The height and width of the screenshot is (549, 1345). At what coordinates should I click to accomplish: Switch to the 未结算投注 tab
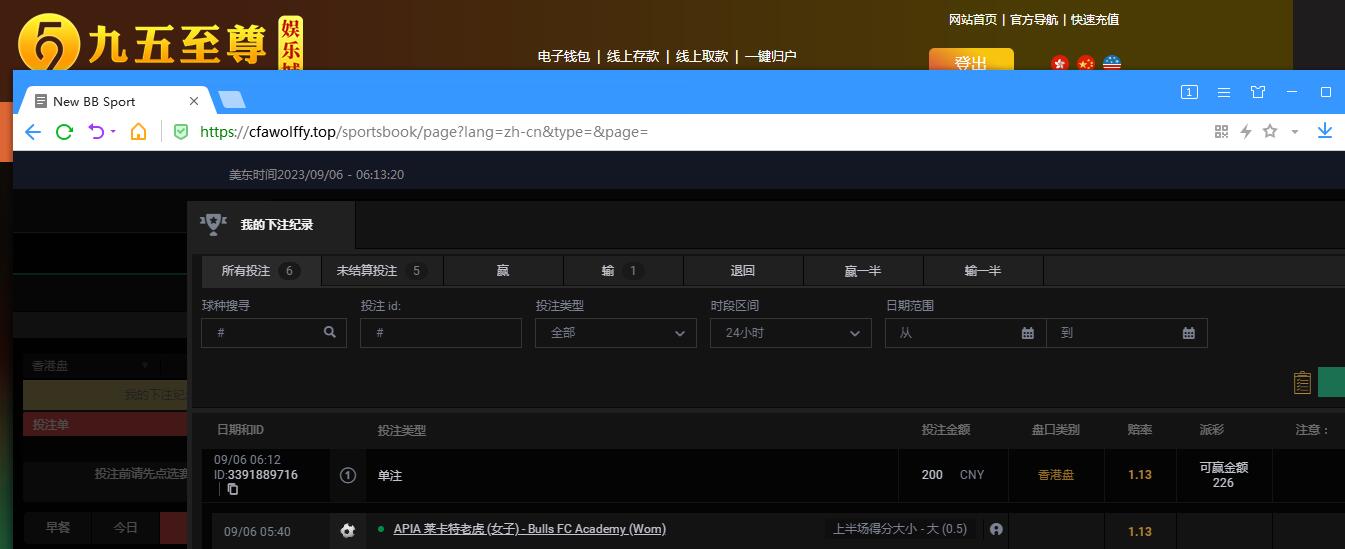383,271
